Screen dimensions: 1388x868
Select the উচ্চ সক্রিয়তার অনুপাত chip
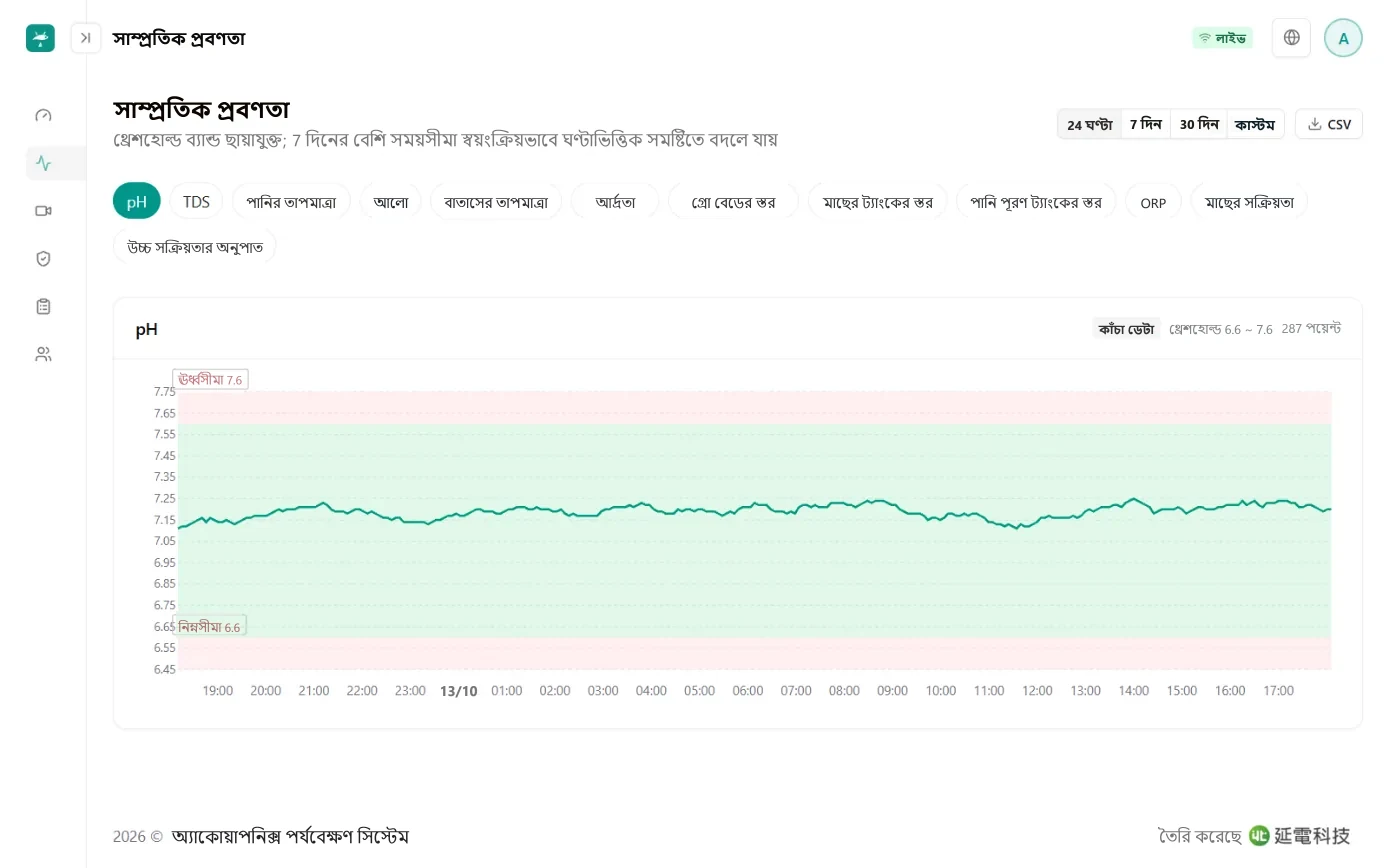pyautogui.click(x=195, y=246)
